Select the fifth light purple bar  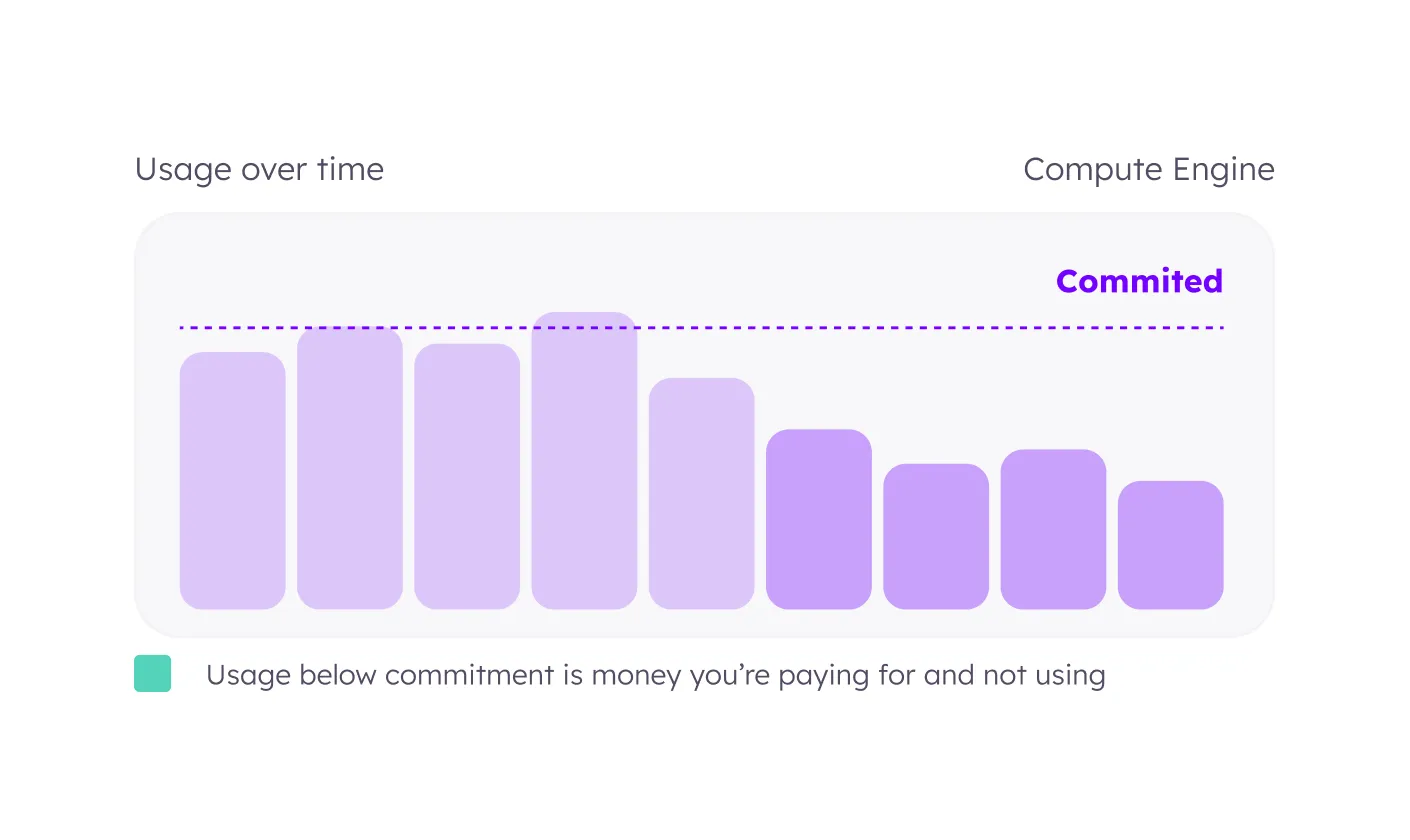point(701,494)
